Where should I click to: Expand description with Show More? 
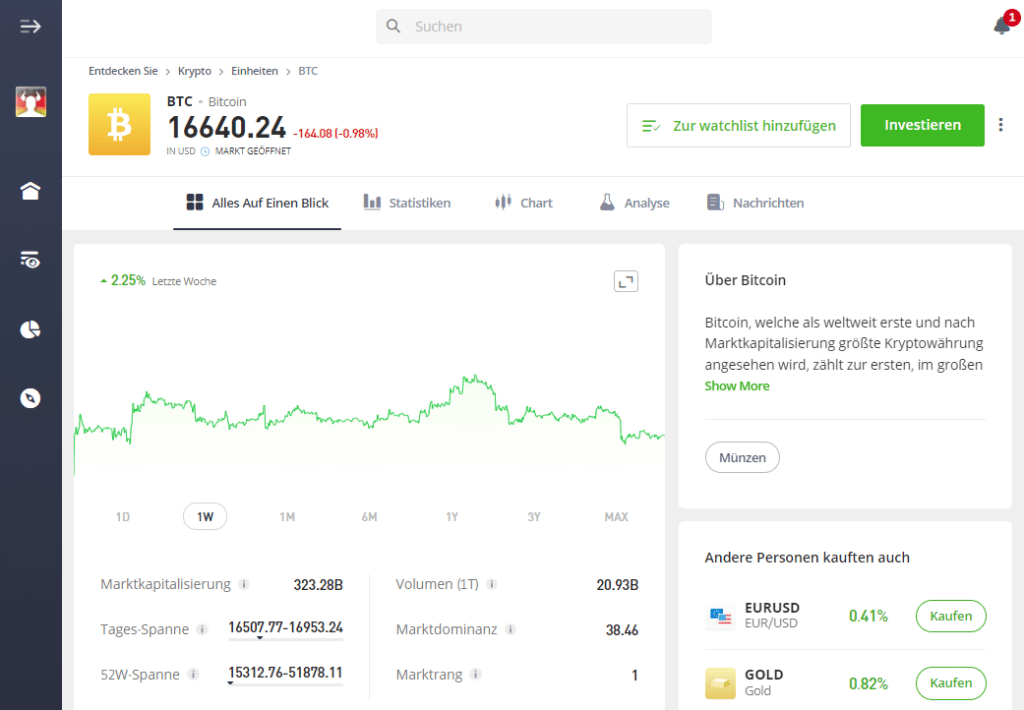click(737, 386)
